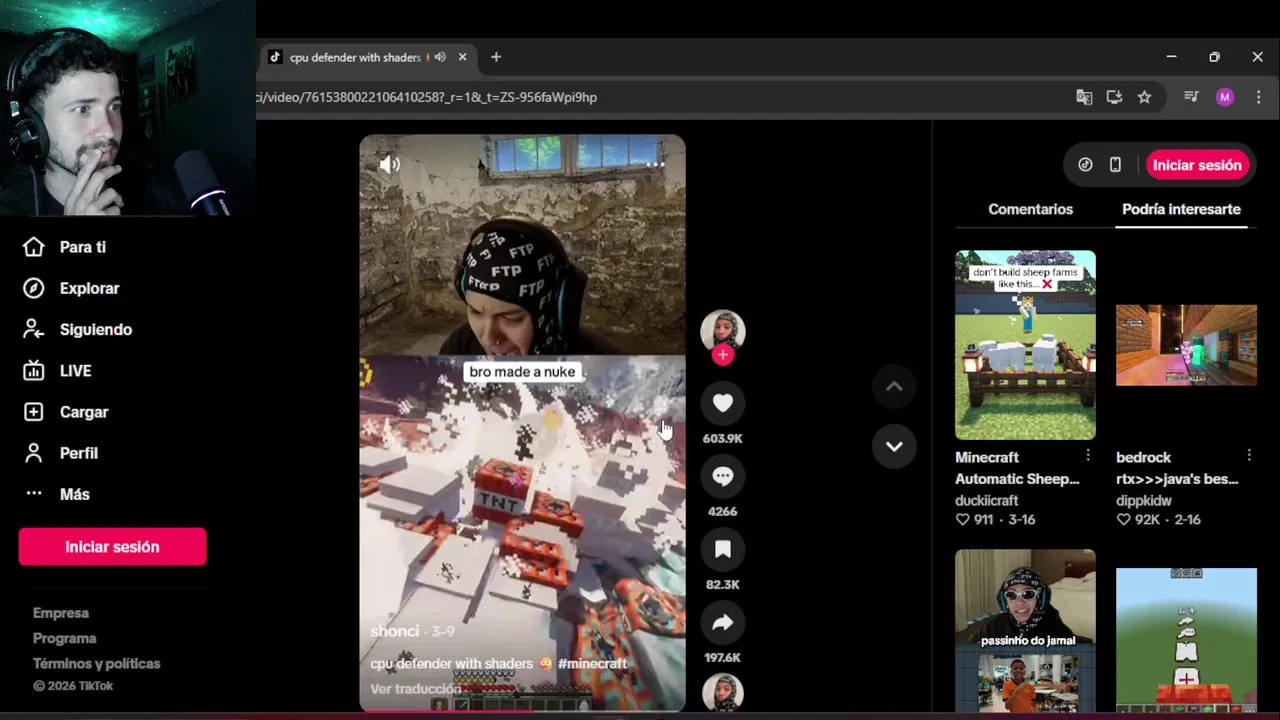The width and height of the screenshot is (1280, 720).
Task: Close the cpu defender browser tab
Action: point(462,57)
